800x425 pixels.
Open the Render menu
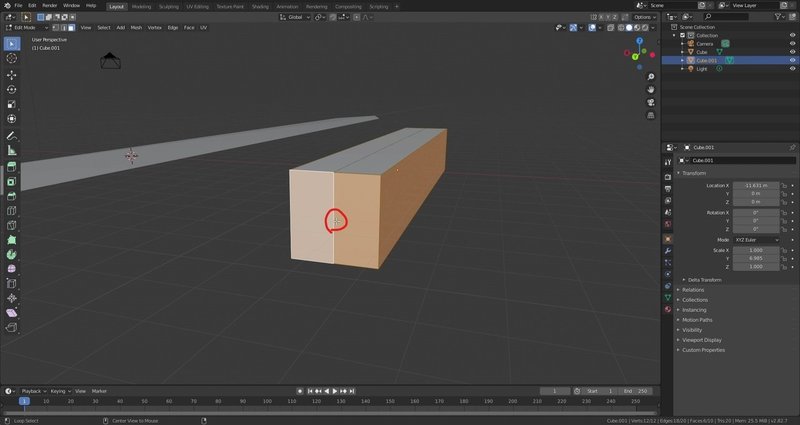tap(49, 6)
